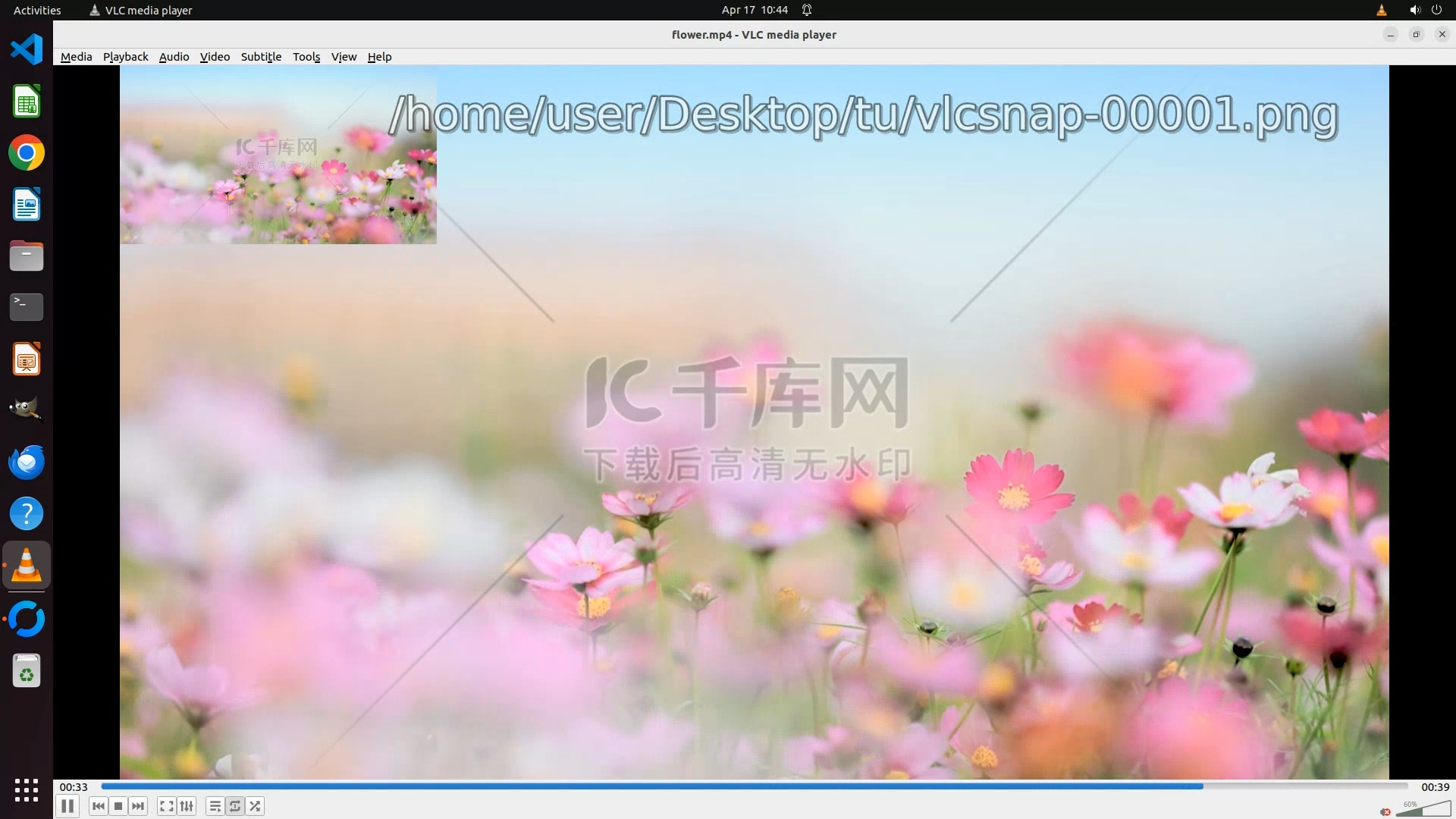
Task: Unmute audio via the speaker icon
Action: coord(1385,811)
